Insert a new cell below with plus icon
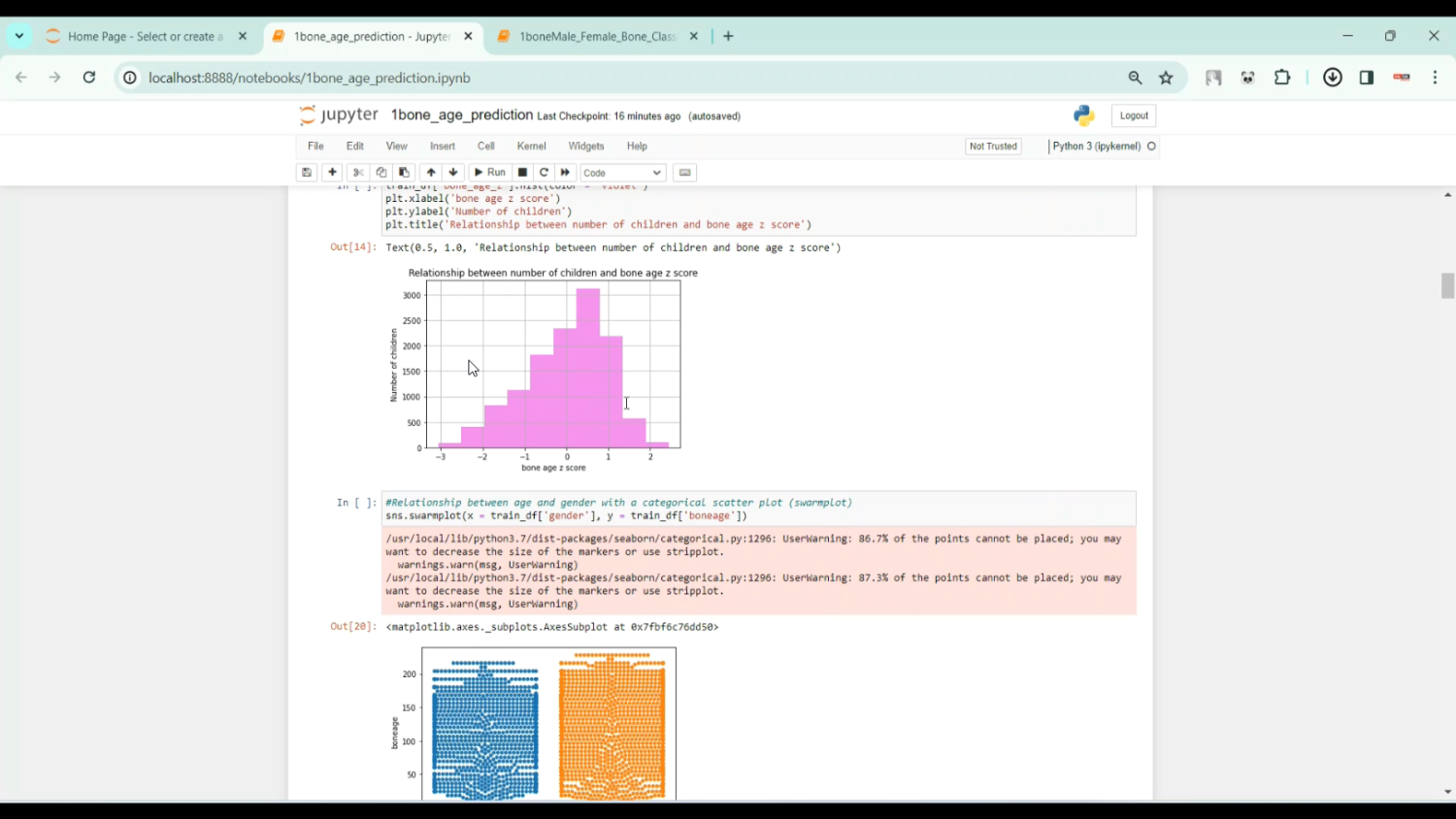The height and width of the screenshot is (819, 1456). coord(332,173)
